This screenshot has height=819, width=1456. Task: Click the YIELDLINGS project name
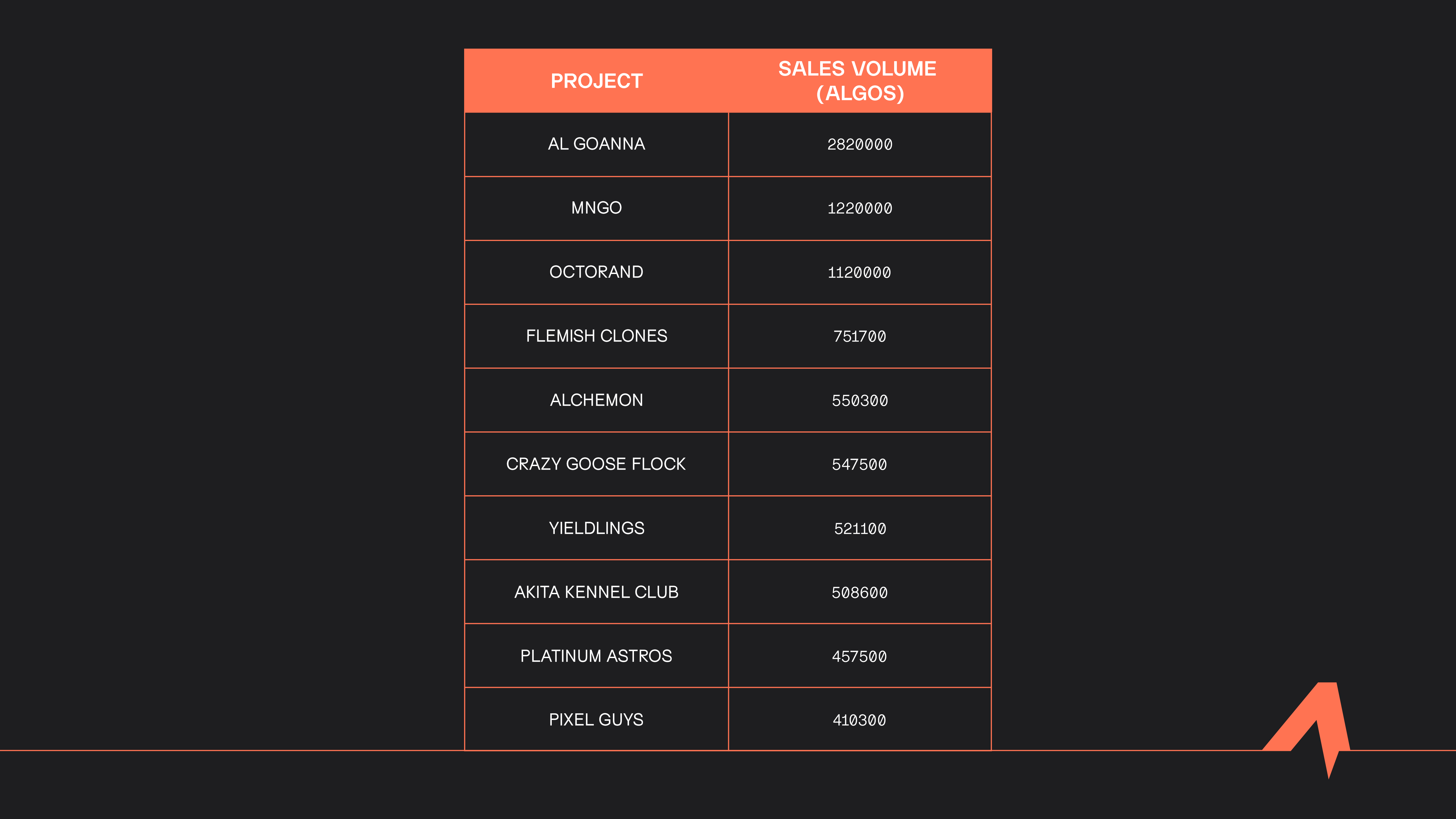coord(596,528)
